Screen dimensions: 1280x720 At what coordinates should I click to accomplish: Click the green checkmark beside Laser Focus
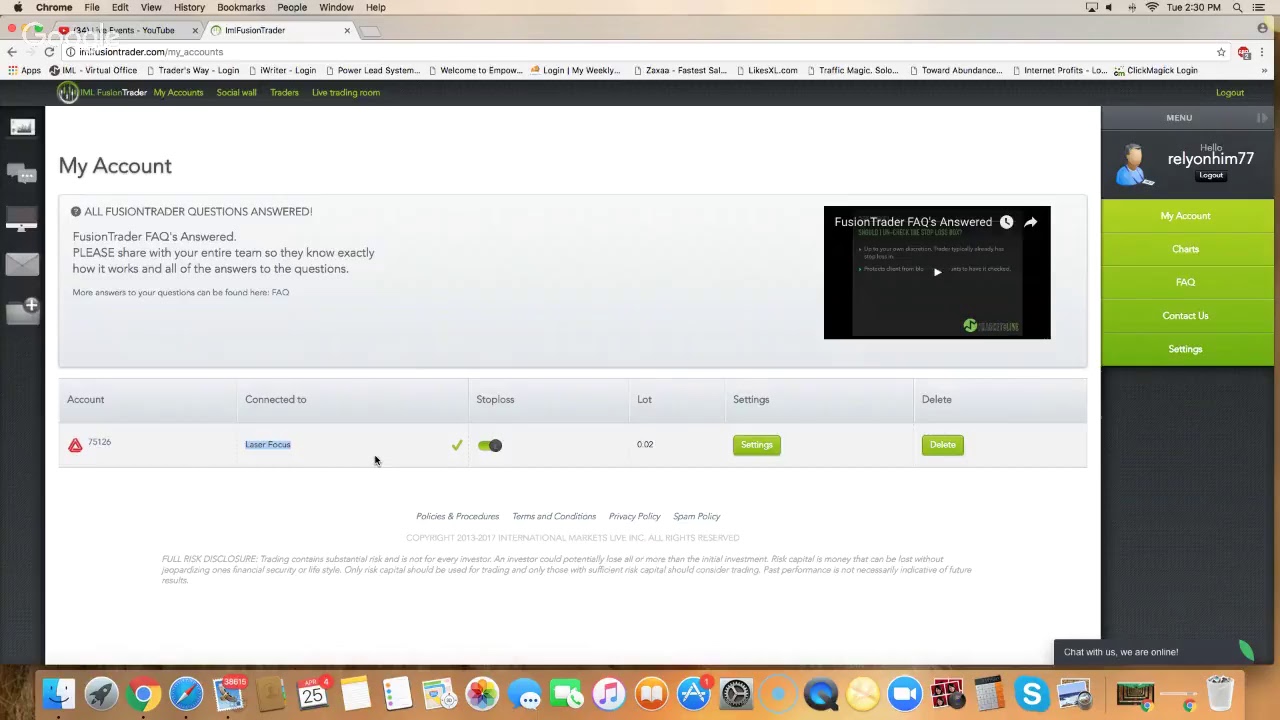coord(457,445)
